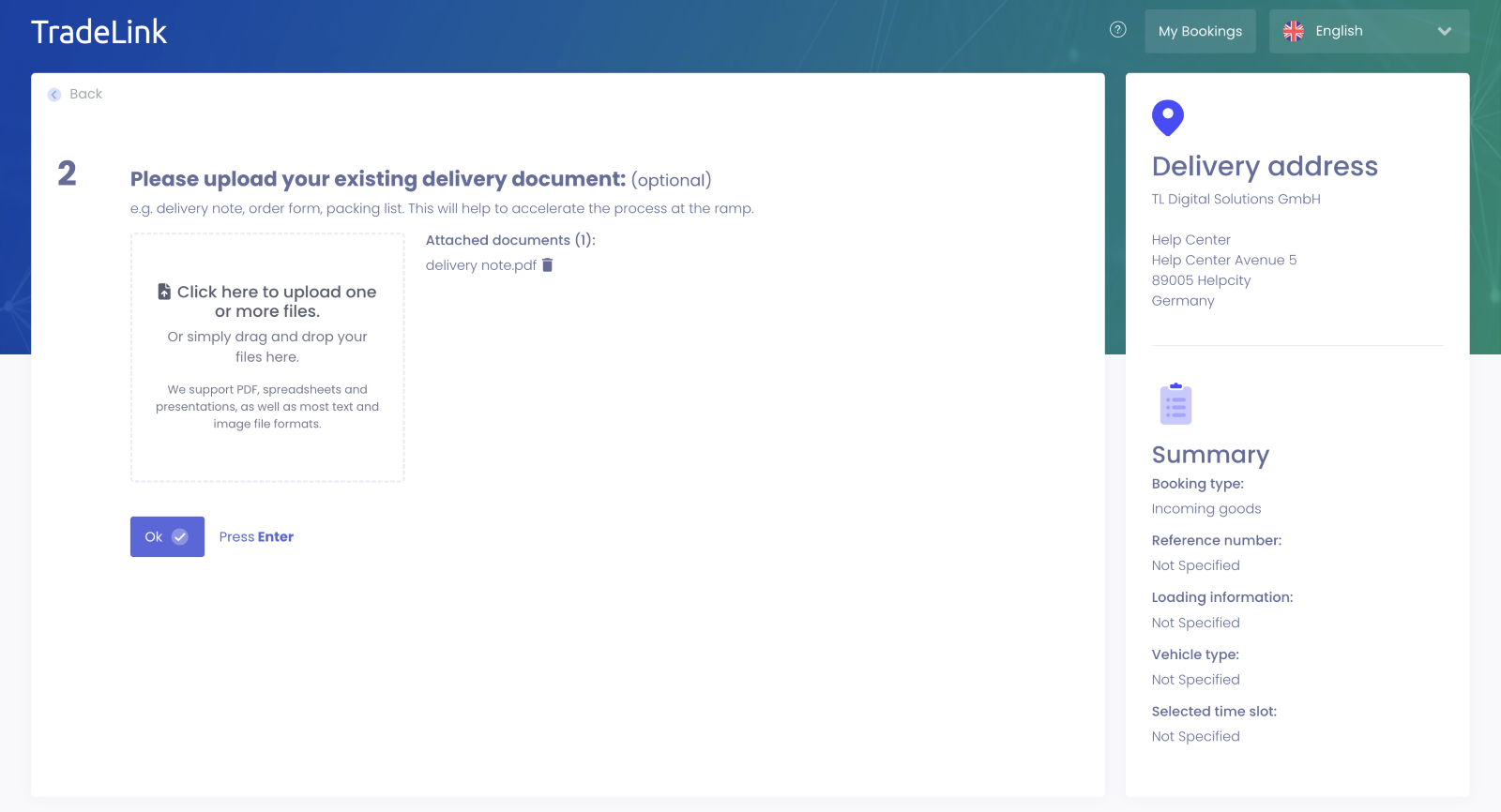Click the help question mark icon
The image size is (1501, 812).
[1117, 30]
